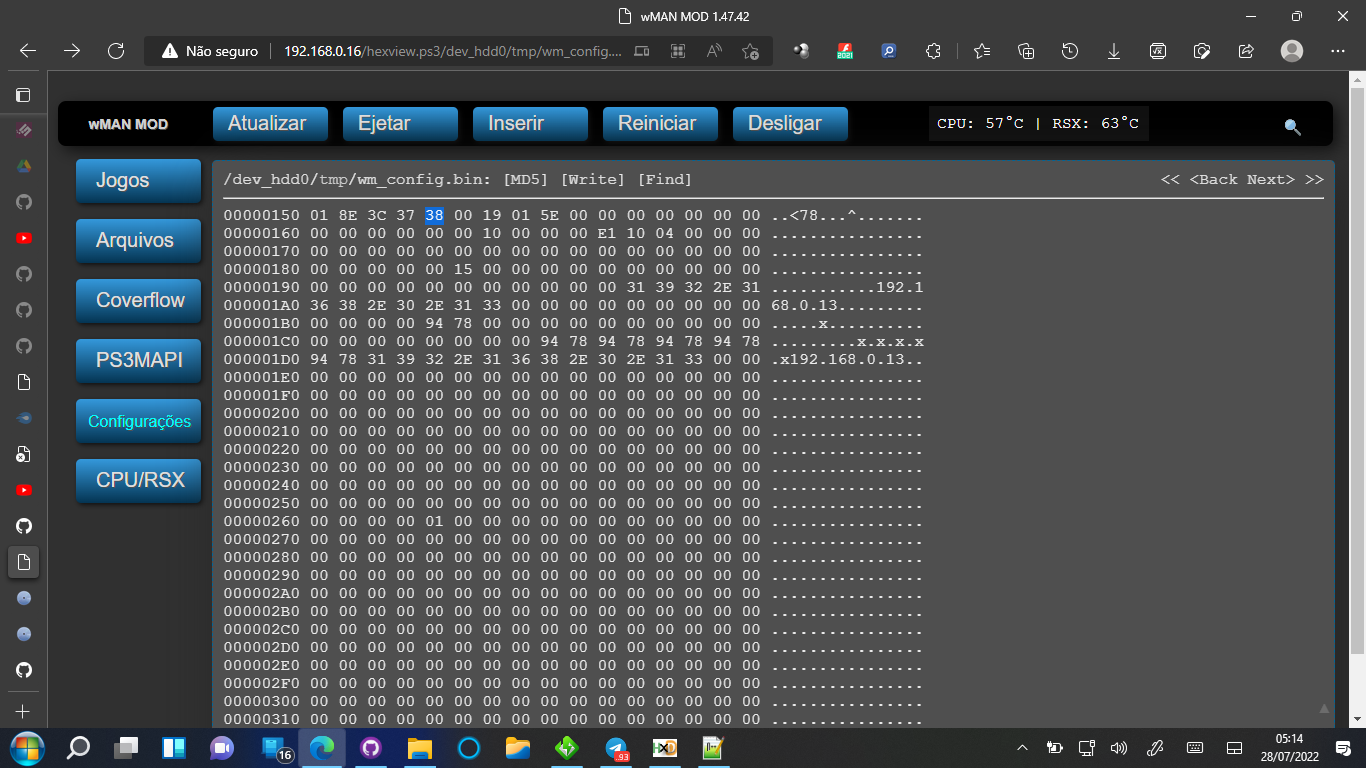Screen dimensions: 1366x768
Task: Expand hidden icons in the system tray
Action: click(x=1022, y=747)
